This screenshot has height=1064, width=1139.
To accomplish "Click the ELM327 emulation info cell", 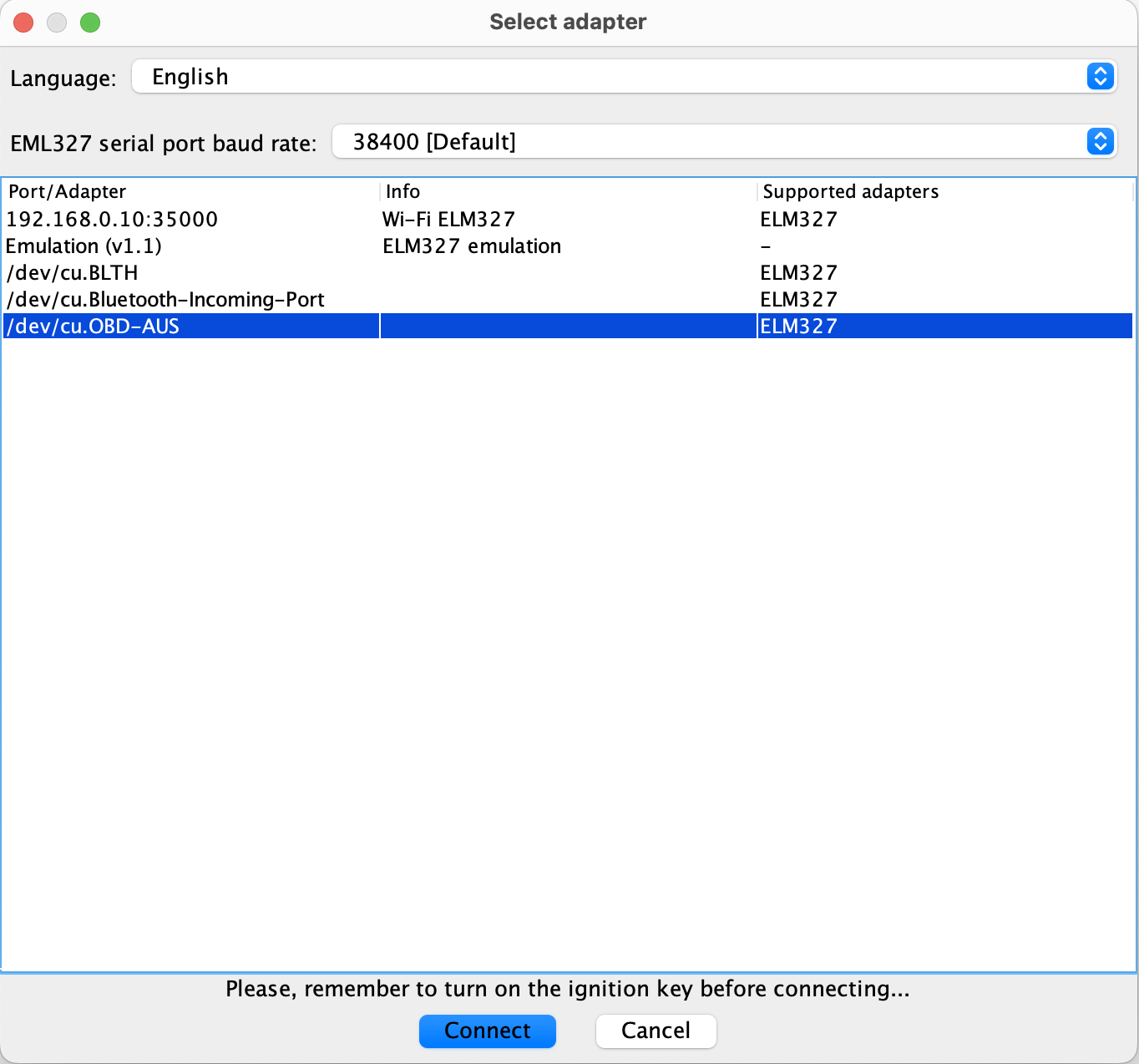I will 569,246.
